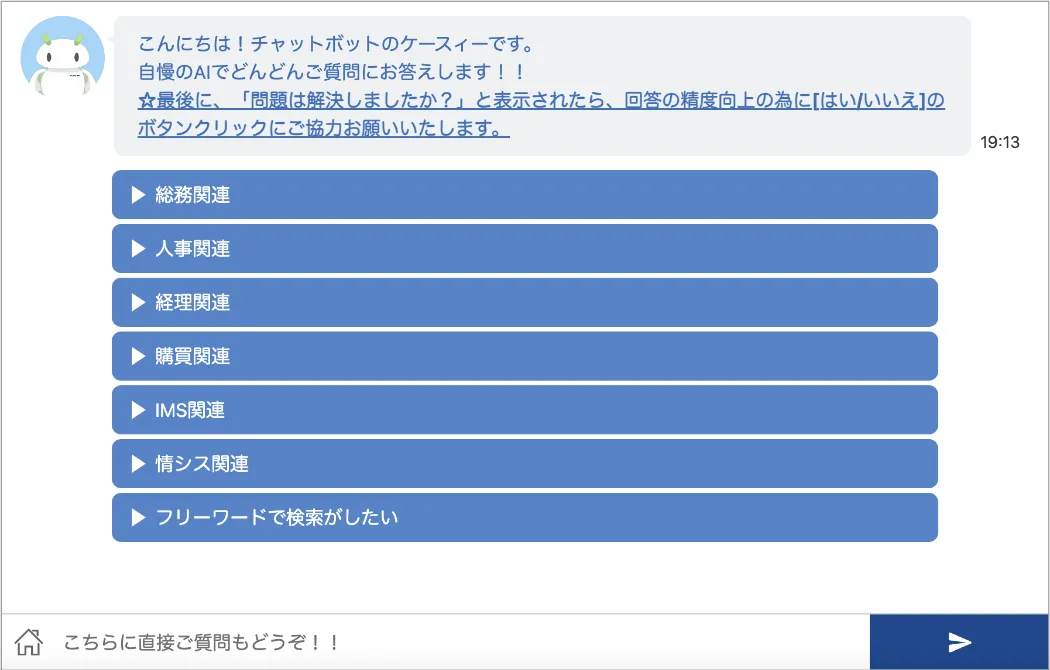Select the 総務関連 category button
The width and height of the screenshot is (1050, 670).
tap(524, 195)
